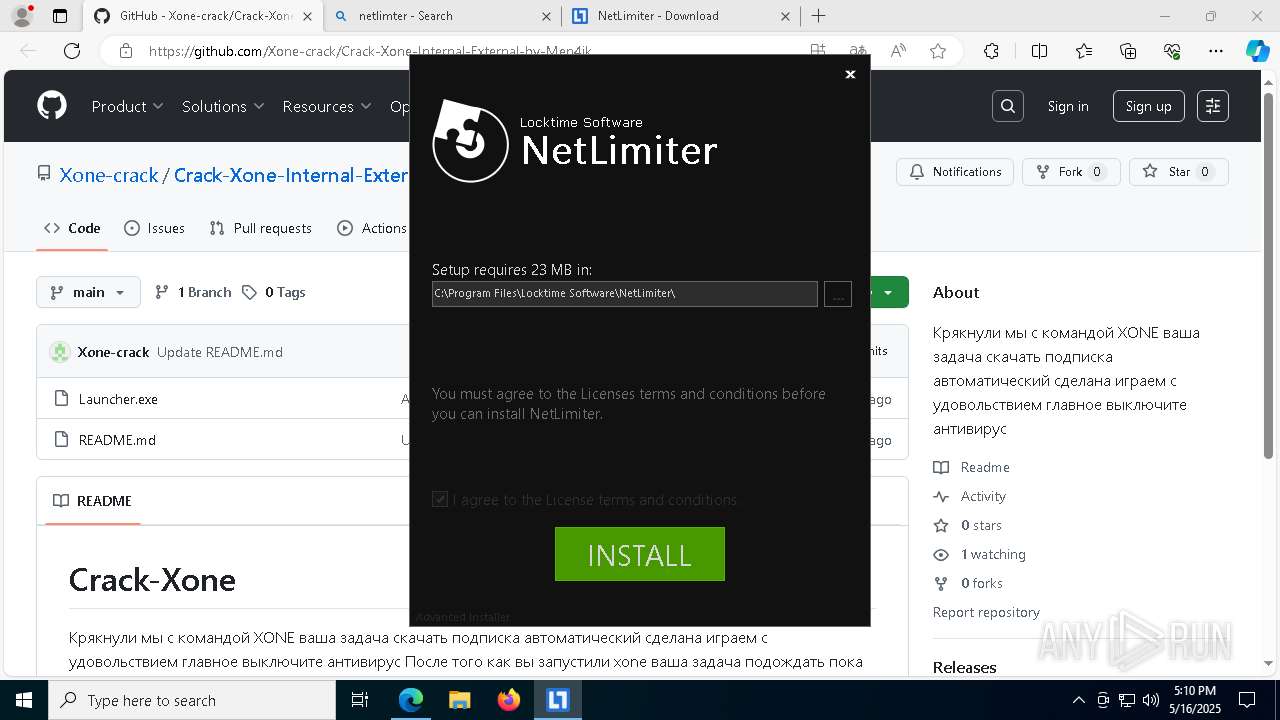1280x720 pixels.
Task: Open Copilot sidebar icon
Action: 1257,51
